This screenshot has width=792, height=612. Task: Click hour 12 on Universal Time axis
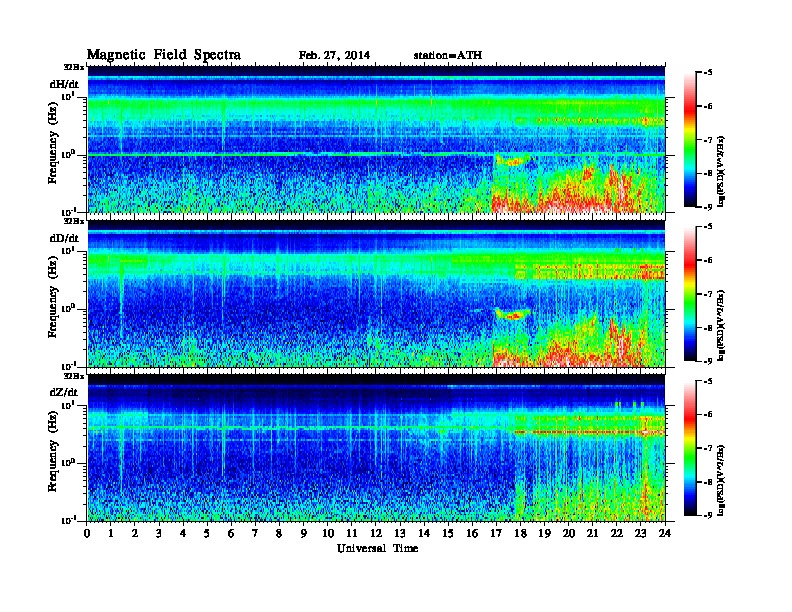click(x=376, y=533)
